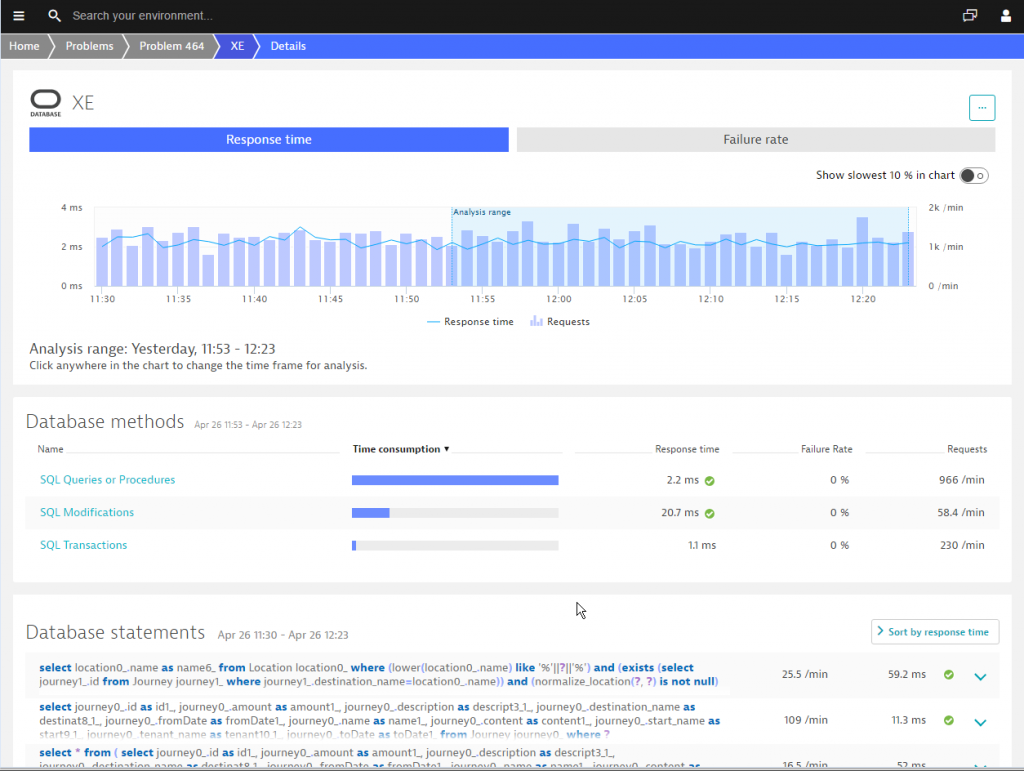Open the dashboards windows icon
This screenshot has width=1024, height=771.
(970, 16)
